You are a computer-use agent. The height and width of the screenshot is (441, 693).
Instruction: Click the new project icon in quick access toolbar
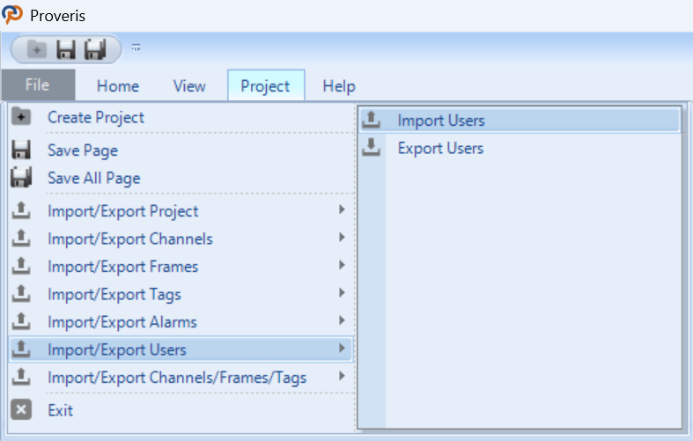[37, 49]
